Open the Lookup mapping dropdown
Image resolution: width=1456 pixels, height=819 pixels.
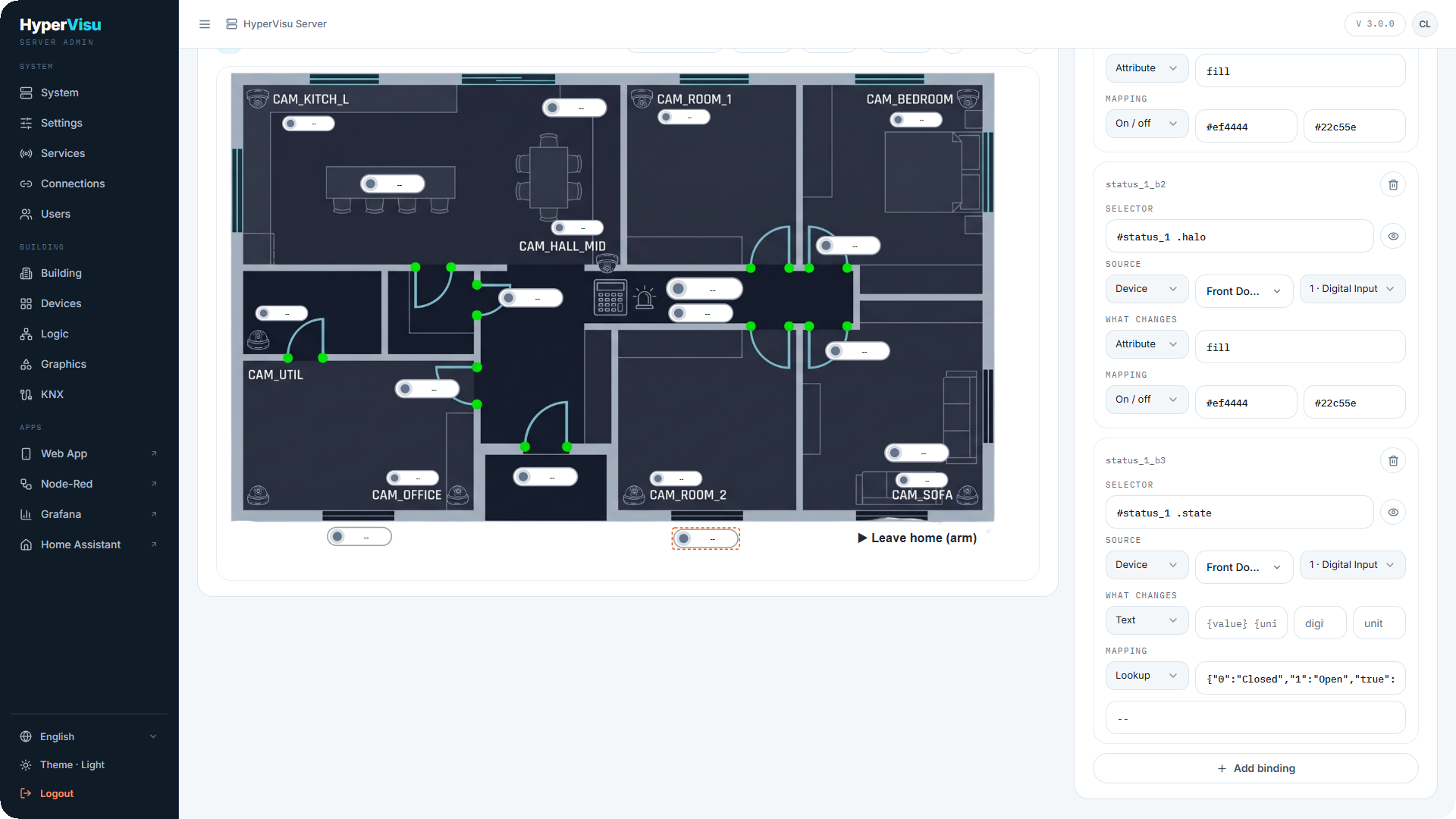[x=1147, y=676]
